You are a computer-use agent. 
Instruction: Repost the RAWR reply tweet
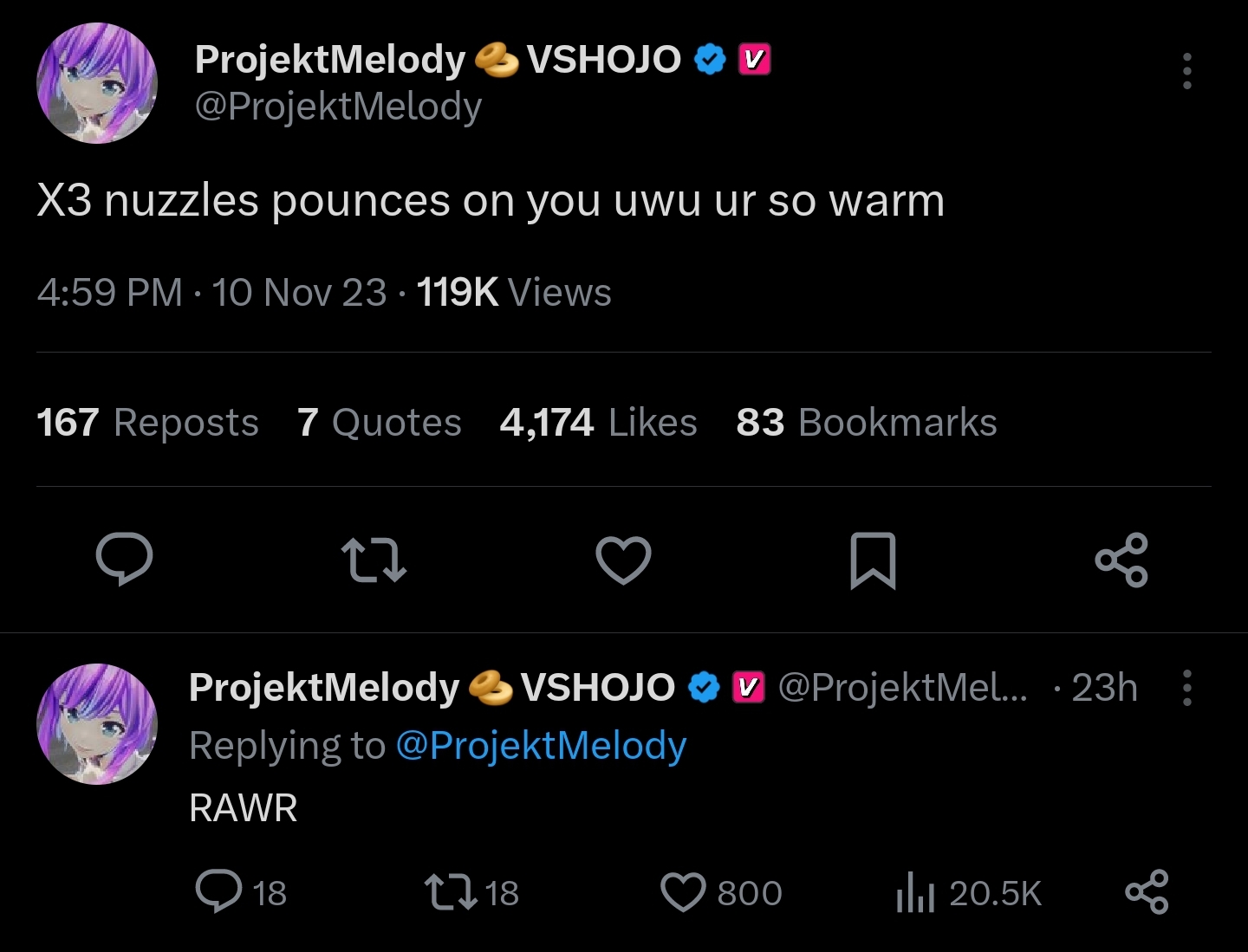pos(451,892)
